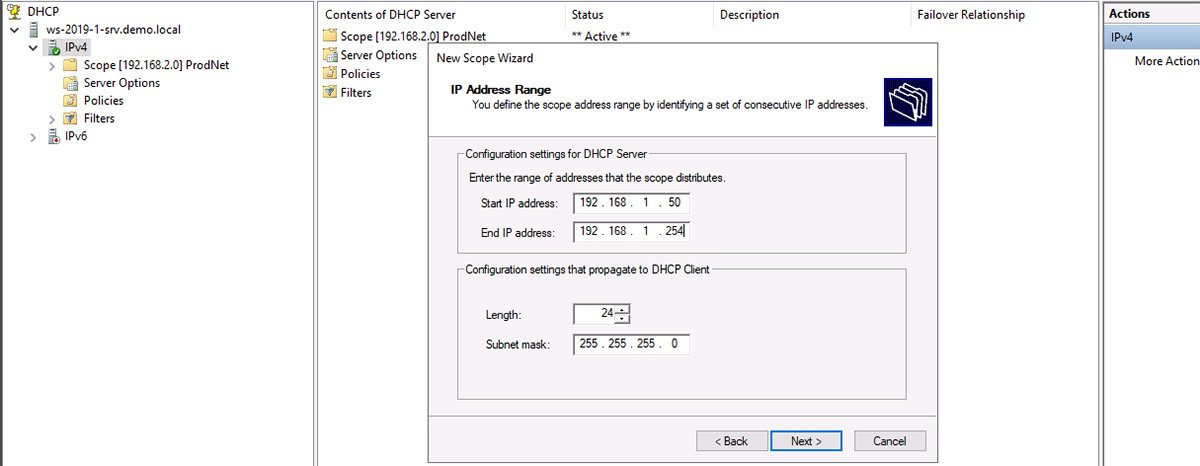1200x466 pixels.
Task: Click the DHCP root trophy icon
Action: 13,11
